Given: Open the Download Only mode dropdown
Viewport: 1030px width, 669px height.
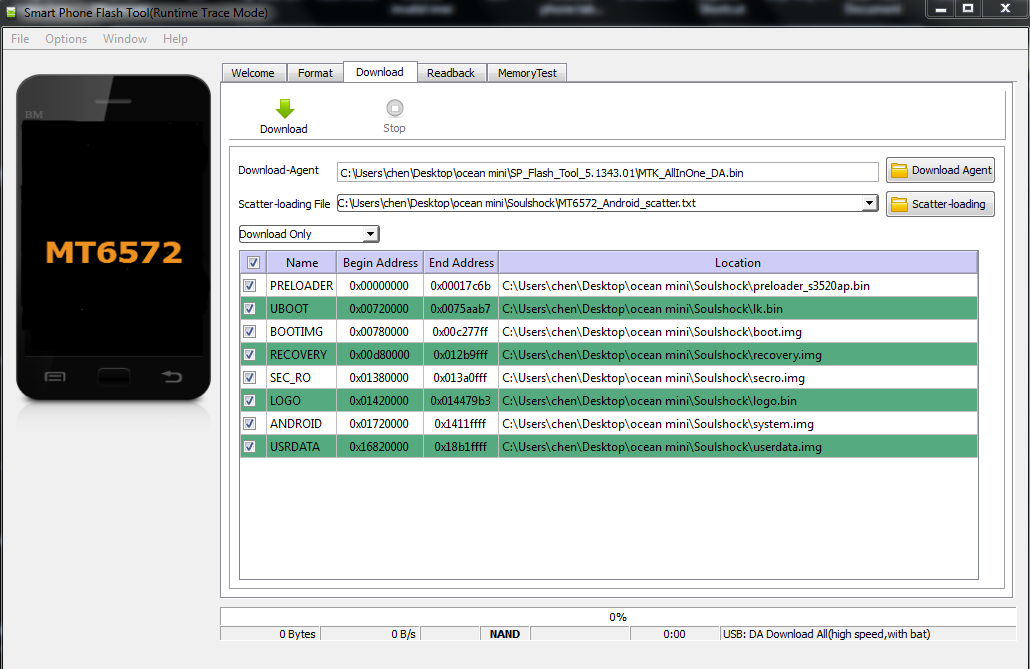Looking at the screenshot, I should [x=309, y=234].
